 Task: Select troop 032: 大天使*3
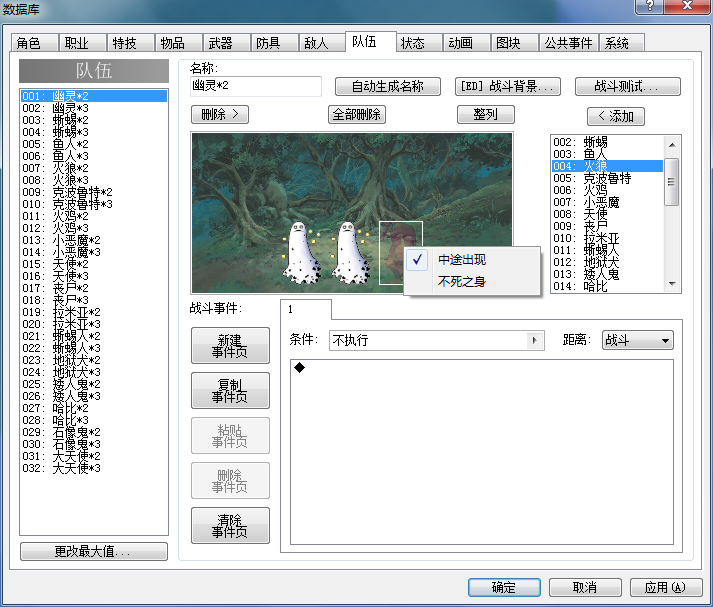[94, 468]
